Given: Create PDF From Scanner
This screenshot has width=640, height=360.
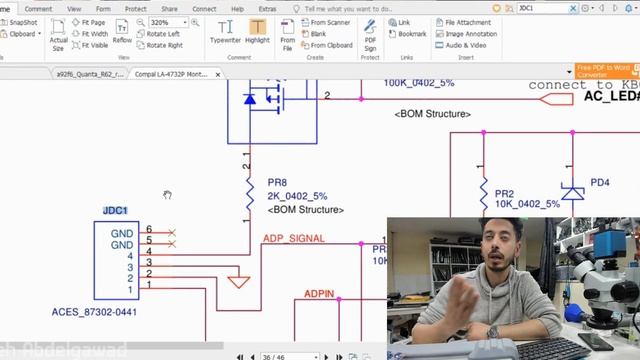Looking at the screenshot, I should 326,22.
